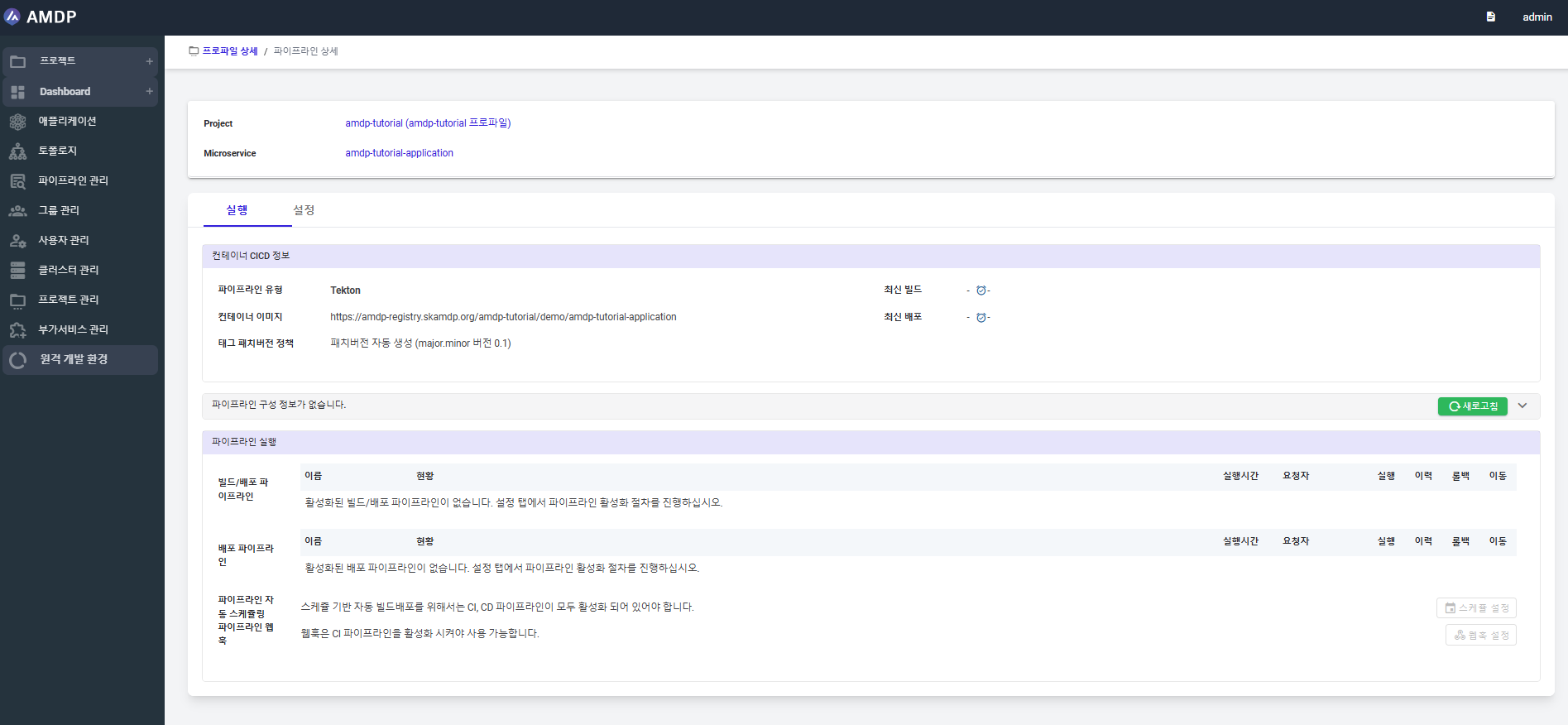The height and width of the screenshot is (725, 1568).
Task: Click 파이프라인 상세 breadcrumb text
Action: pos(306,50)
